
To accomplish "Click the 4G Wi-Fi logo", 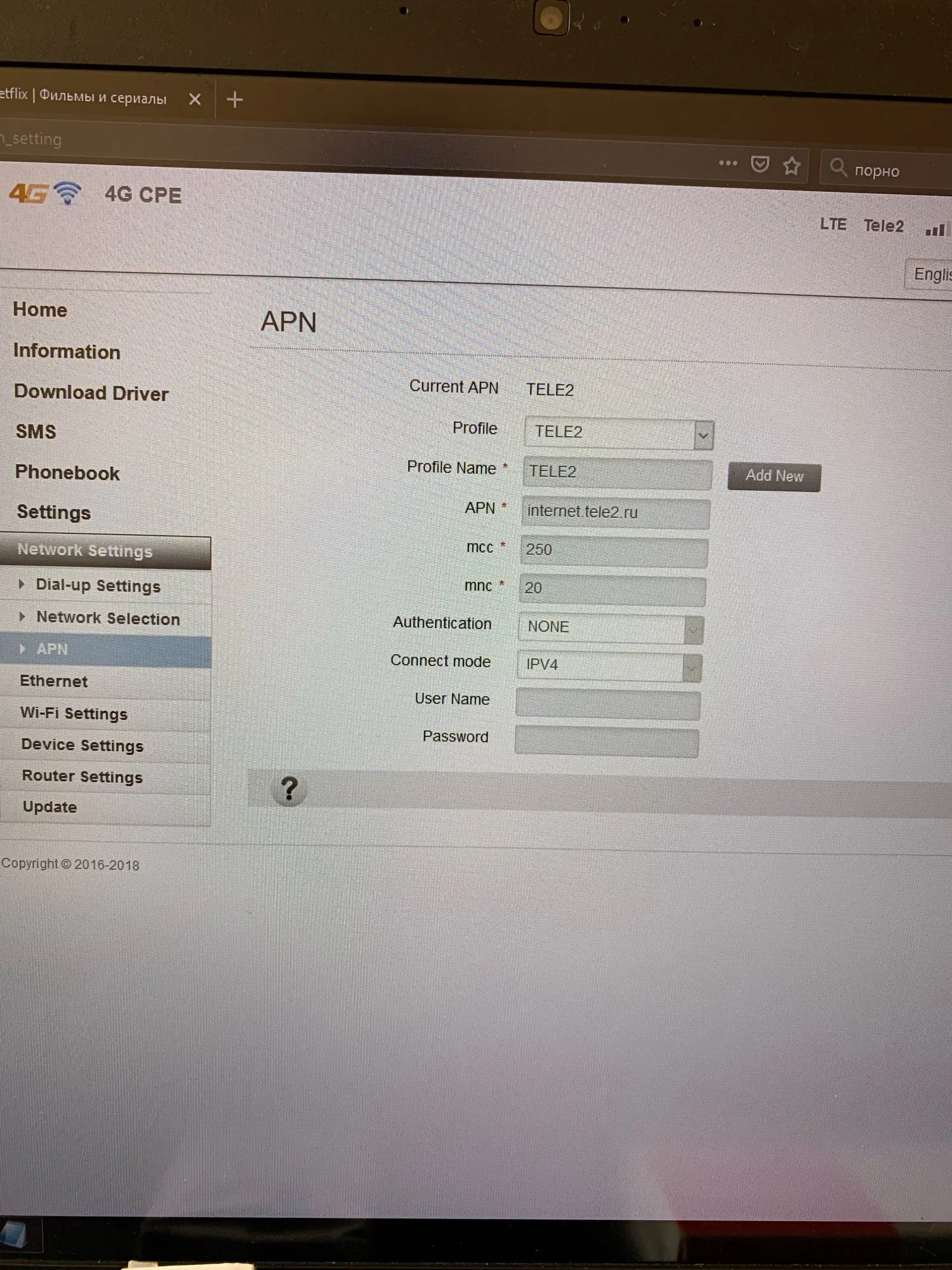I will pos(45,192).
